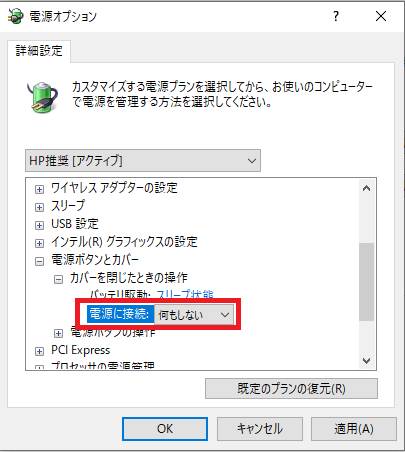405x452 pixels.
Task: Select the 詳細設定 tab
Action: [39, 51]
